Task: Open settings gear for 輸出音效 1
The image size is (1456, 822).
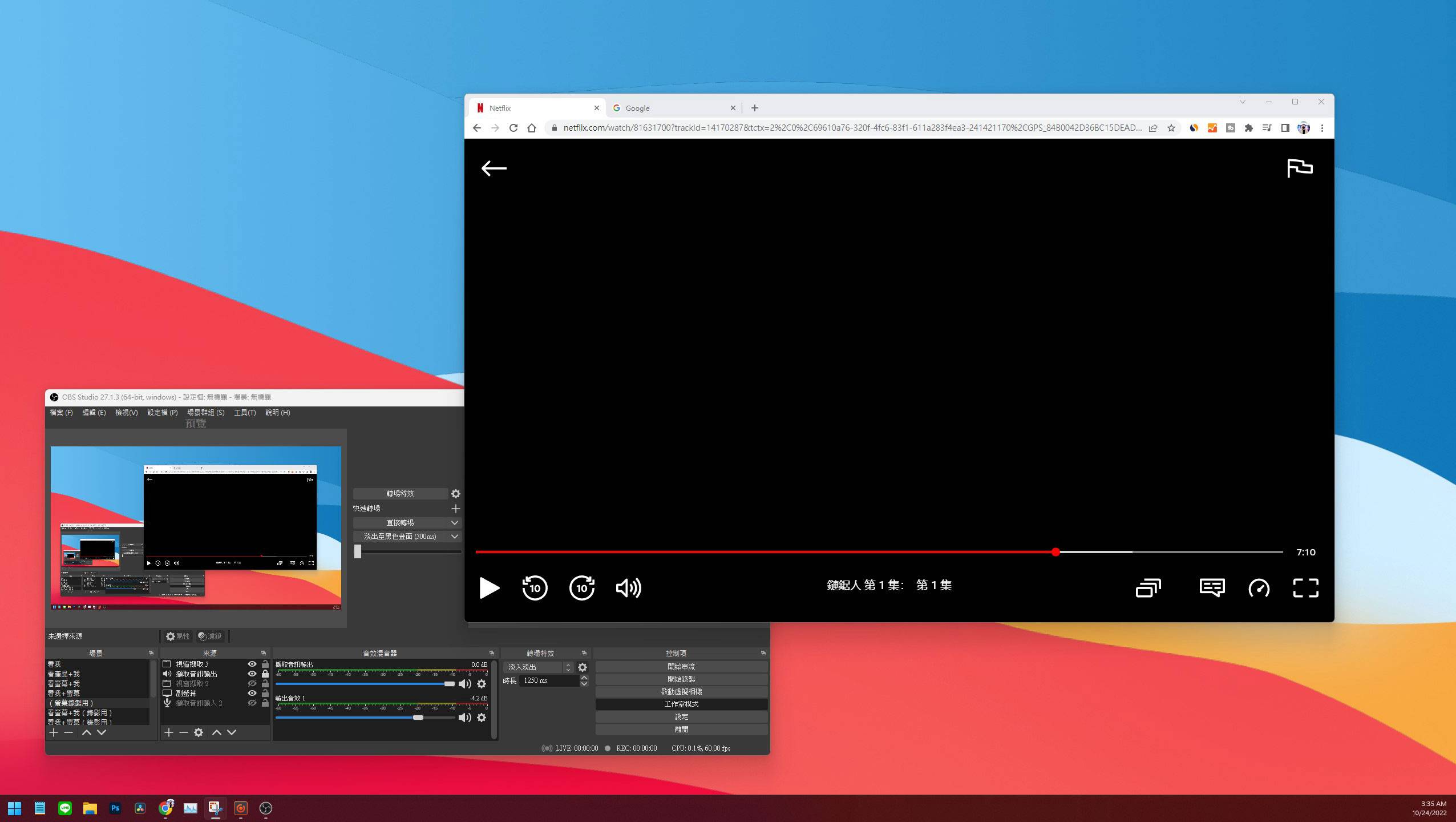Action: [x=482, y=718]
